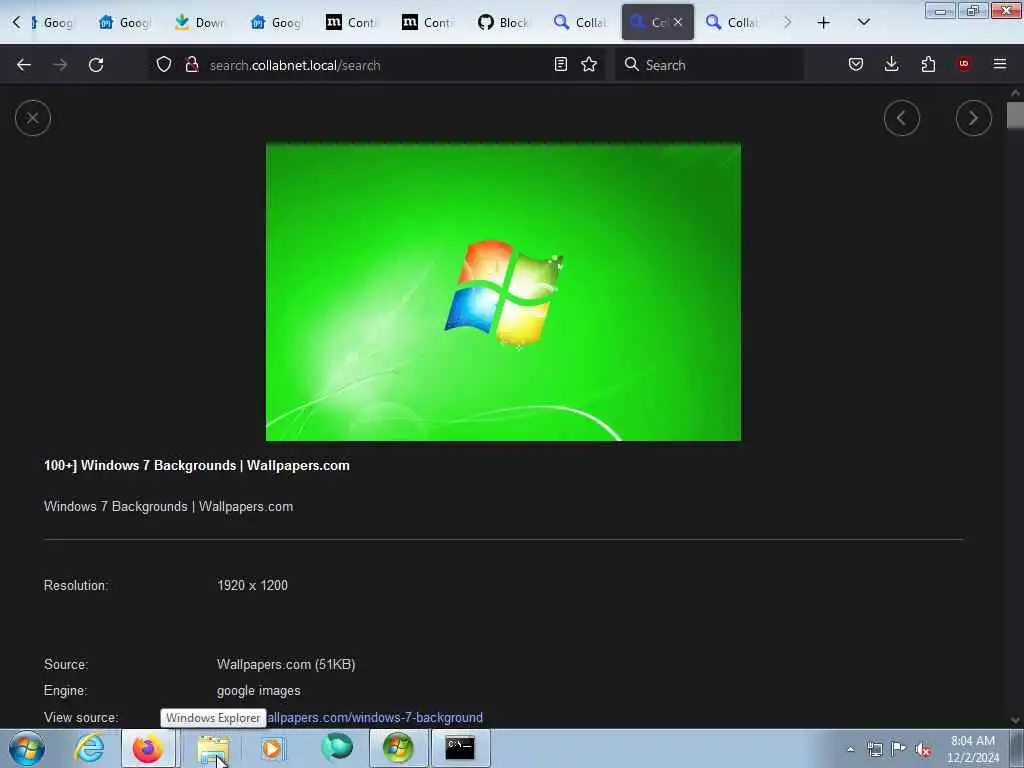This screenshot has width=1024, height=768.
Task: Launch Internet Explorer from the taskbar
Action: [89, 748]
